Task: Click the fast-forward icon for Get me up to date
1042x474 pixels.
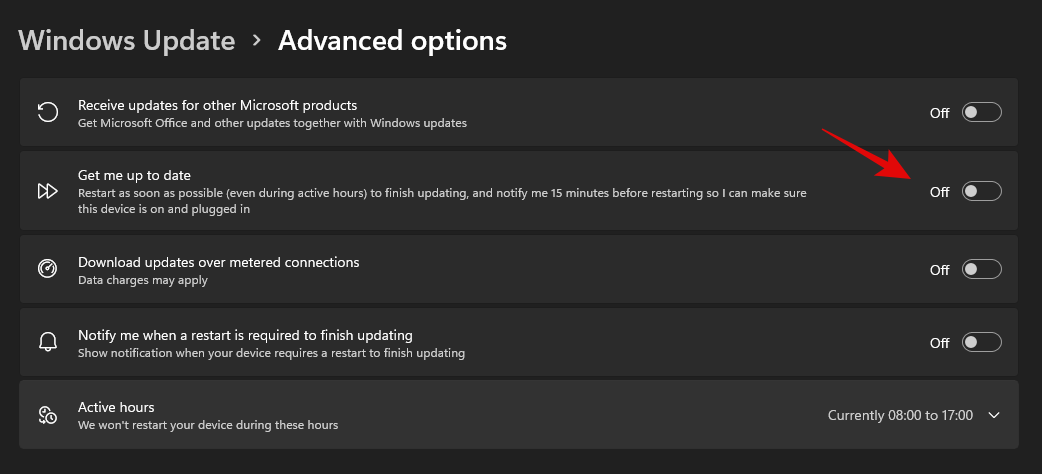Action: point(47,191)
